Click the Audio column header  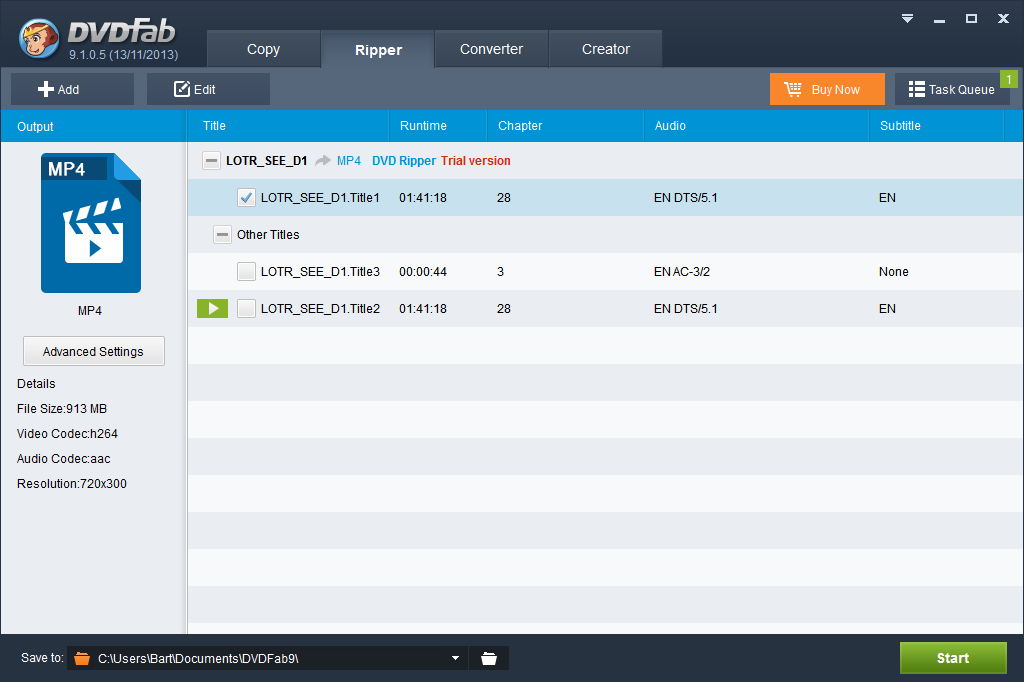[x=756, y=126]
